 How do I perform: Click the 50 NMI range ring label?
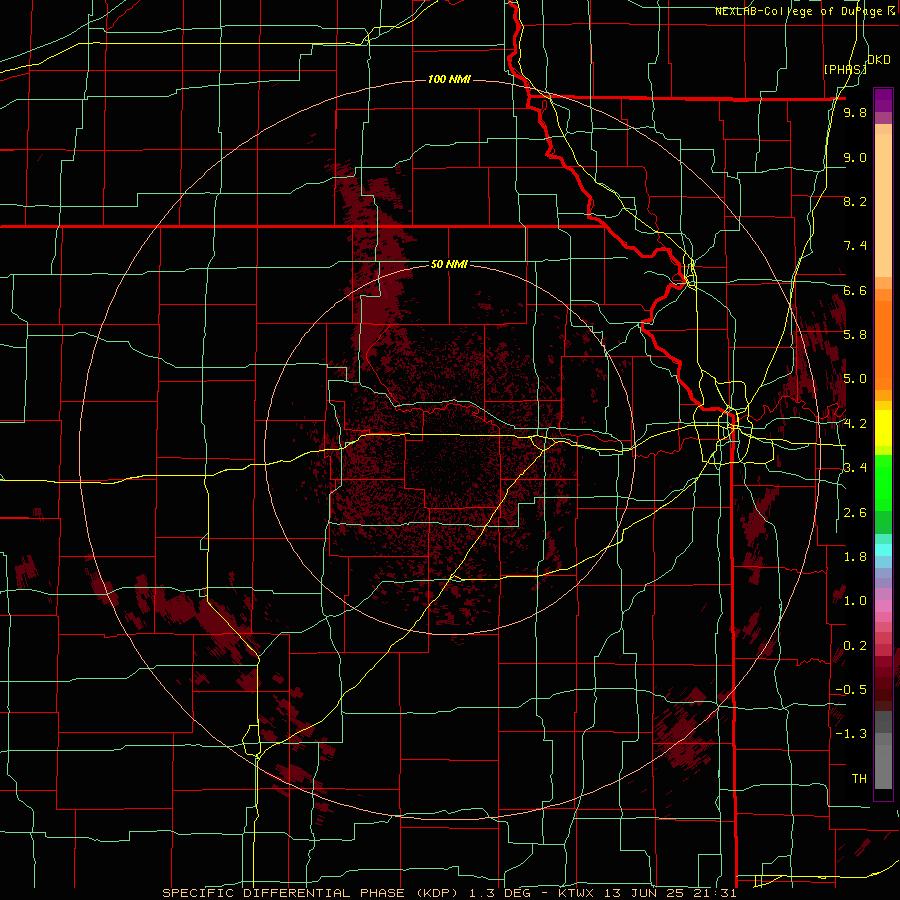tap(449, 264)
